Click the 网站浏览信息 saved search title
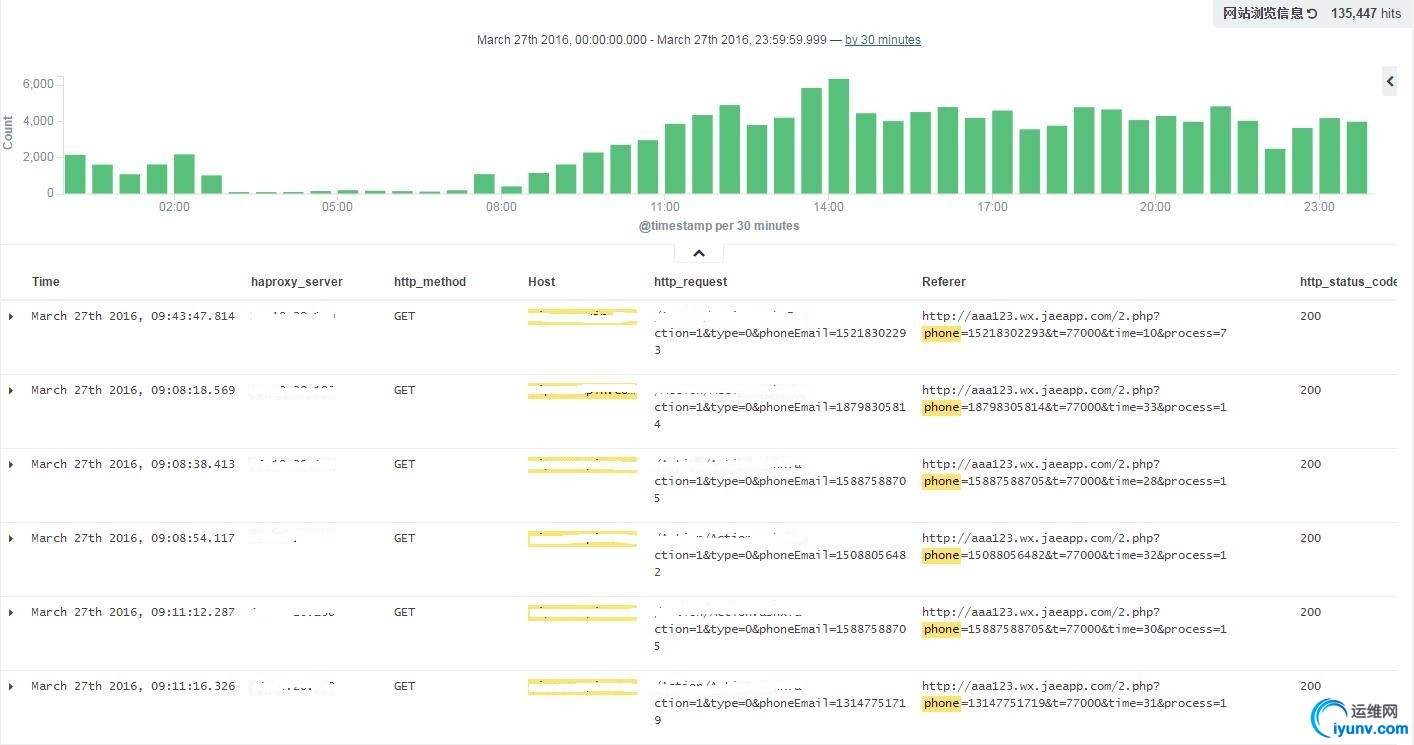The image size is (1414, 745). 1264,14
